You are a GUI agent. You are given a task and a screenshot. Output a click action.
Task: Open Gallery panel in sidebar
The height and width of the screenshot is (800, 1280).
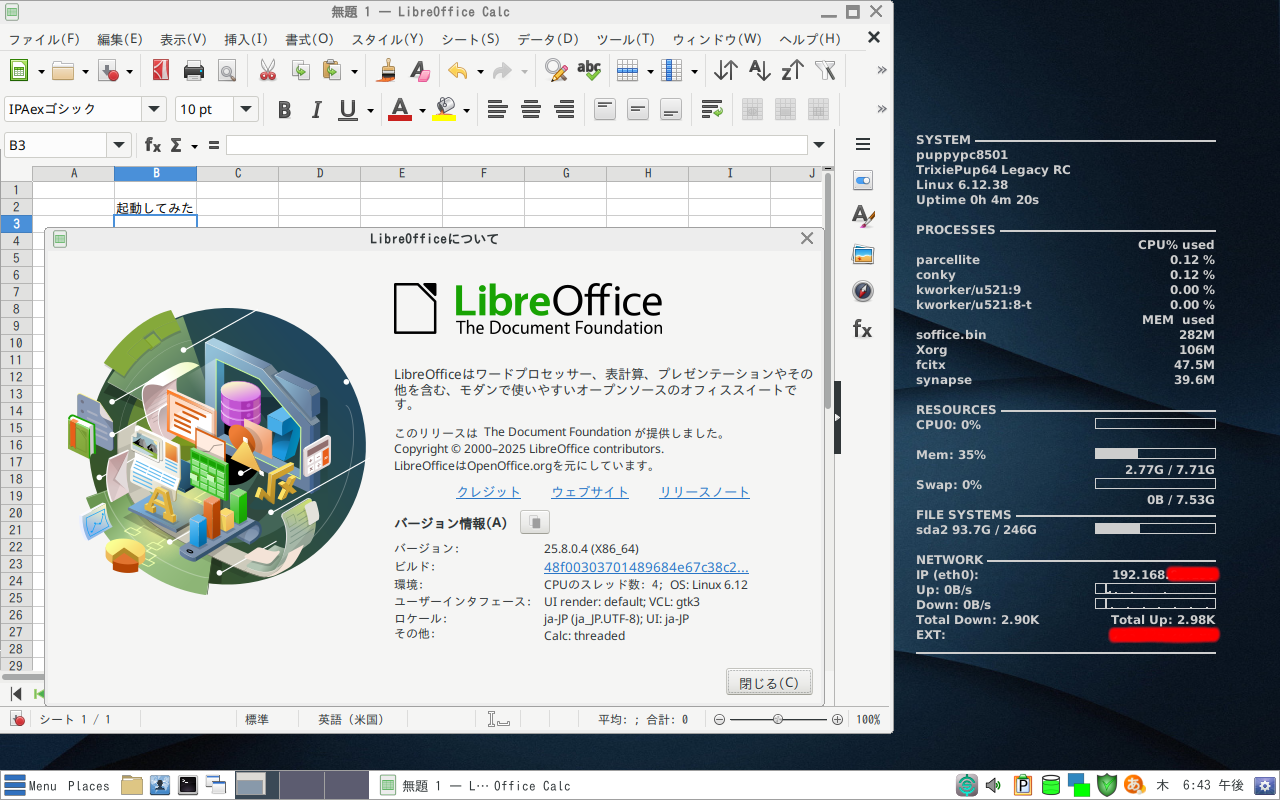point(863,254)
